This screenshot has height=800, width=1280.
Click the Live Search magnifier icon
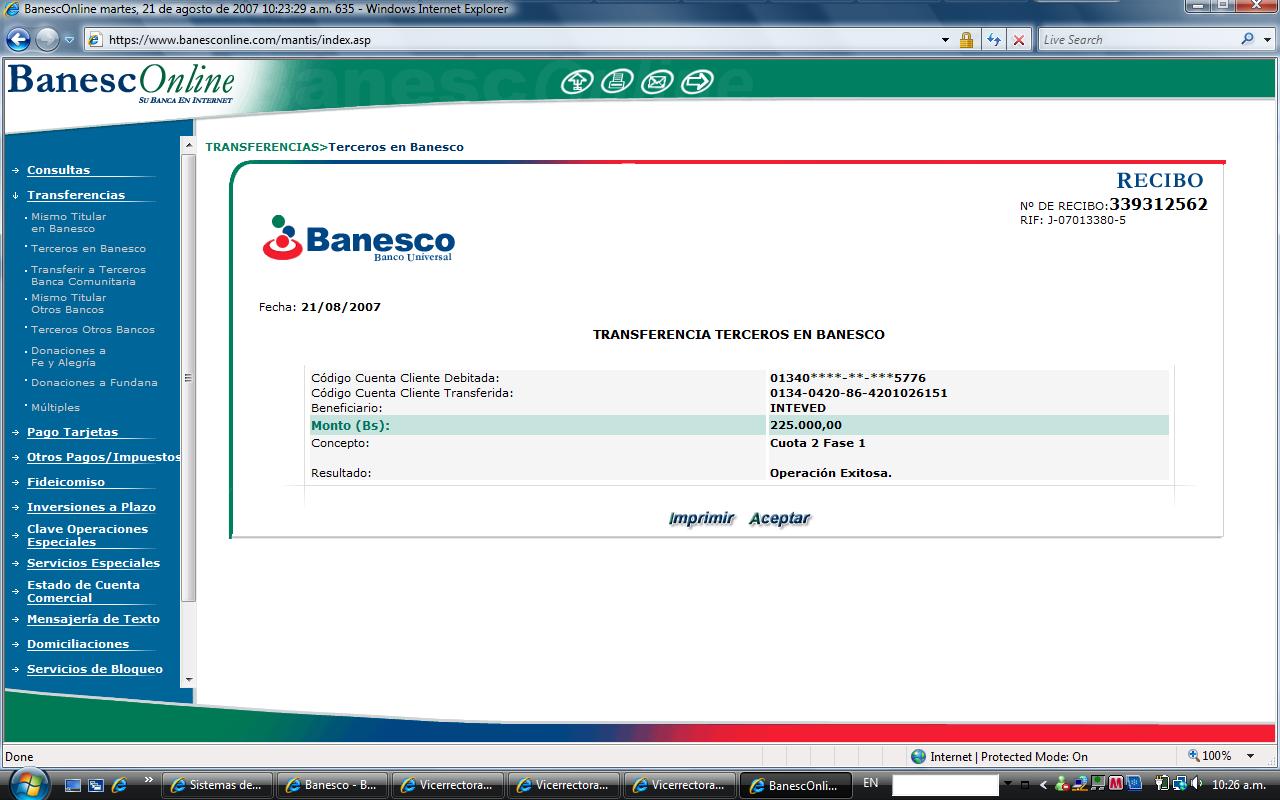pyautogui.click(x=1247, y=40)
